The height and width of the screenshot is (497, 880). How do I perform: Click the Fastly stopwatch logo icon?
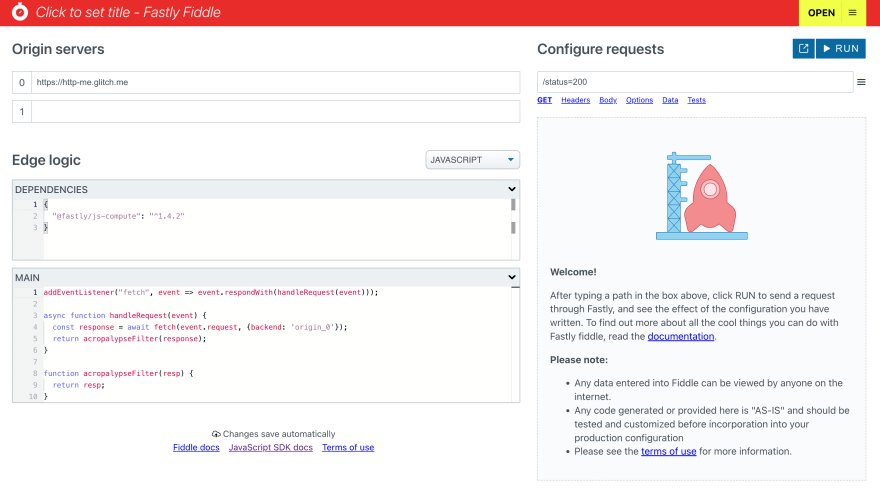coord(20,12)
